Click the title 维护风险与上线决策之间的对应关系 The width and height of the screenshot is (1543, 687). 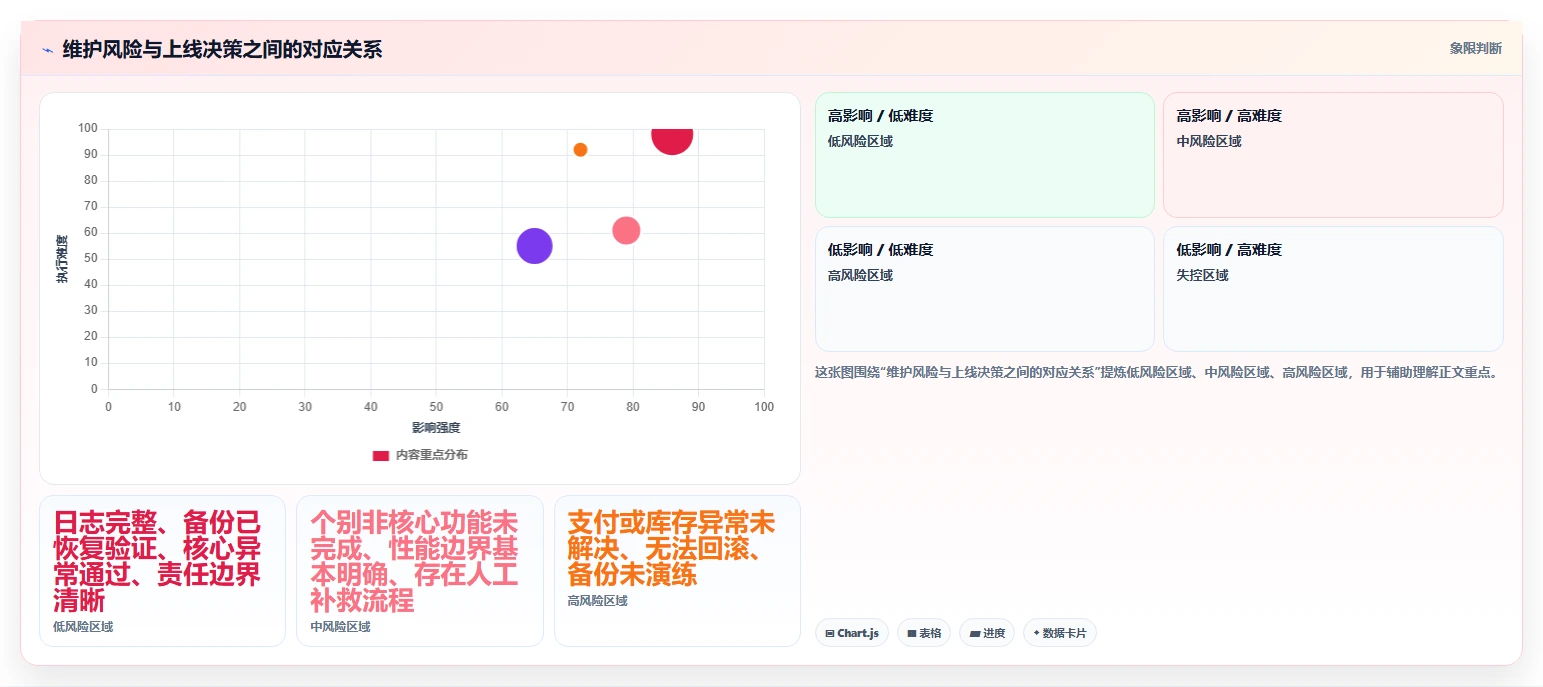[x=222, y=49]
